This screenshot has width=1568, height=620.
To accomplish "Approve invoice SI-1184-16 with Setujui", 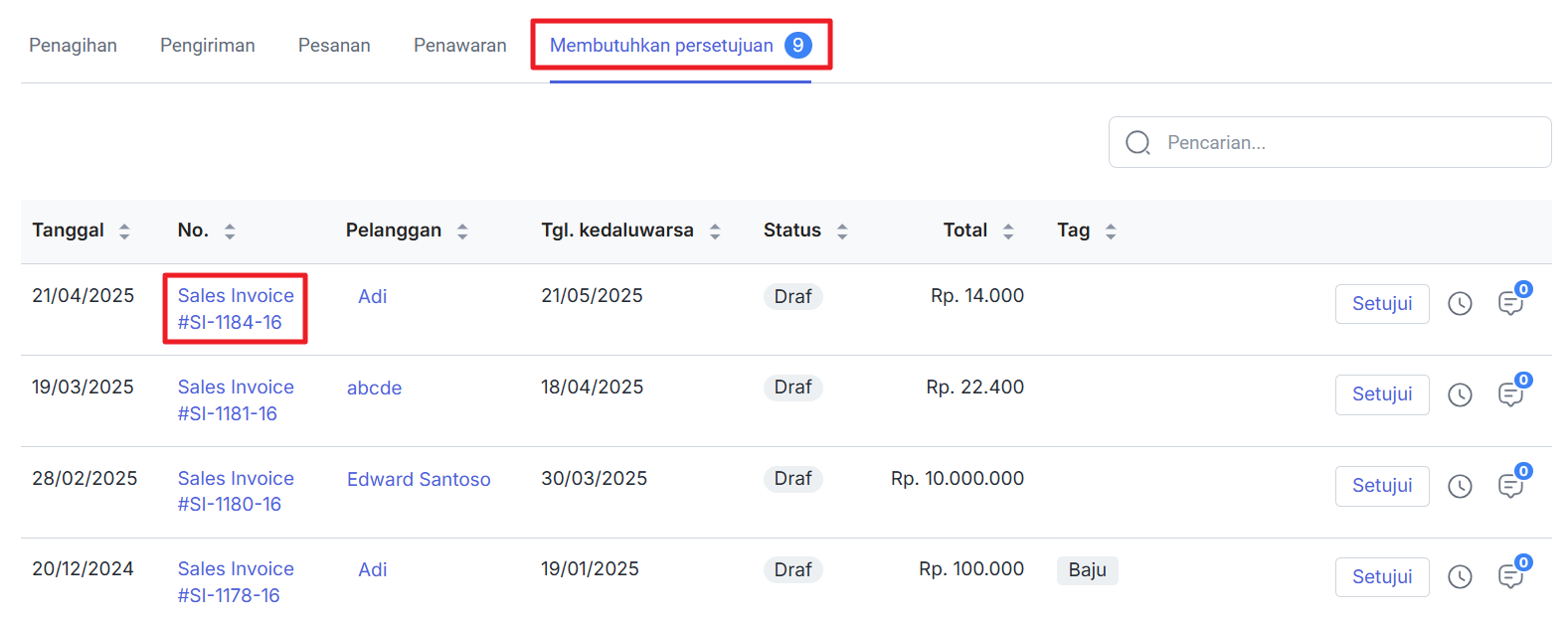I will click(1381, 304).
